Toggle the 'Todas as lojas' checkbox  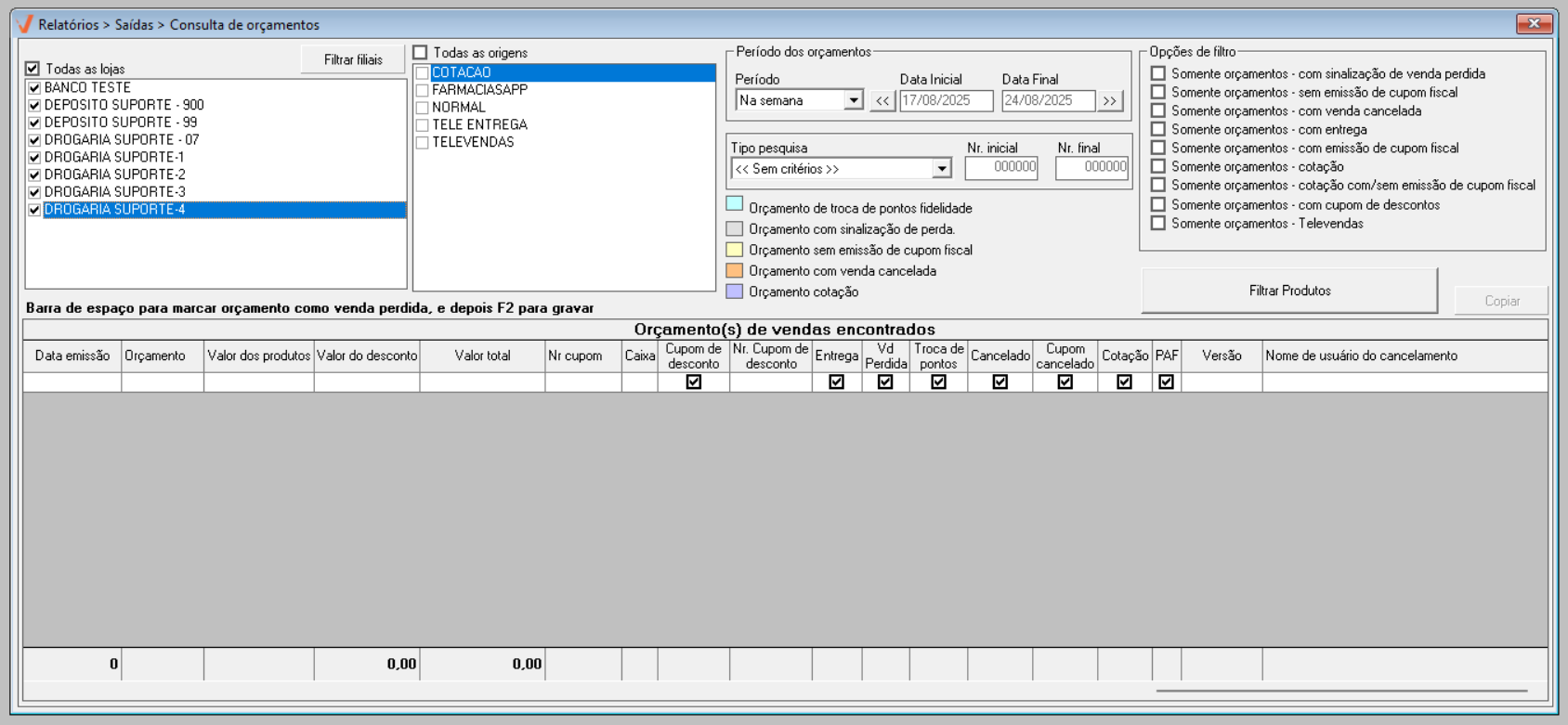[x=33, y=69]
